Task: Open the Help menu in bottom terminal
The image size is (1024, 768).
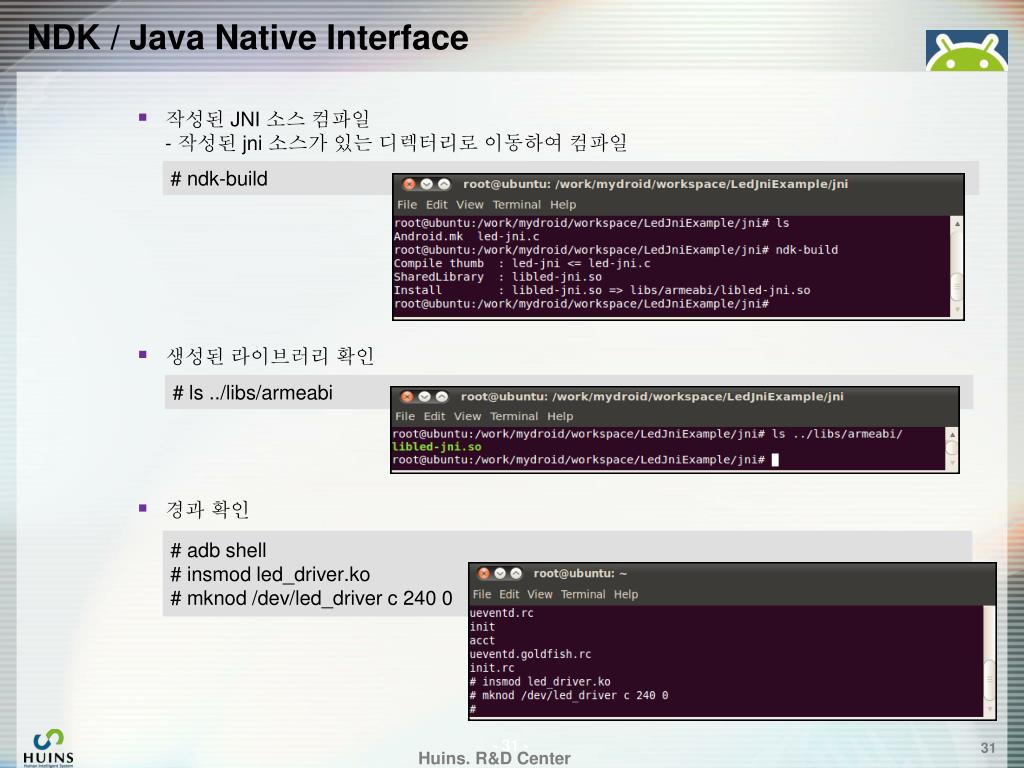Action: (x=626, y=594)
